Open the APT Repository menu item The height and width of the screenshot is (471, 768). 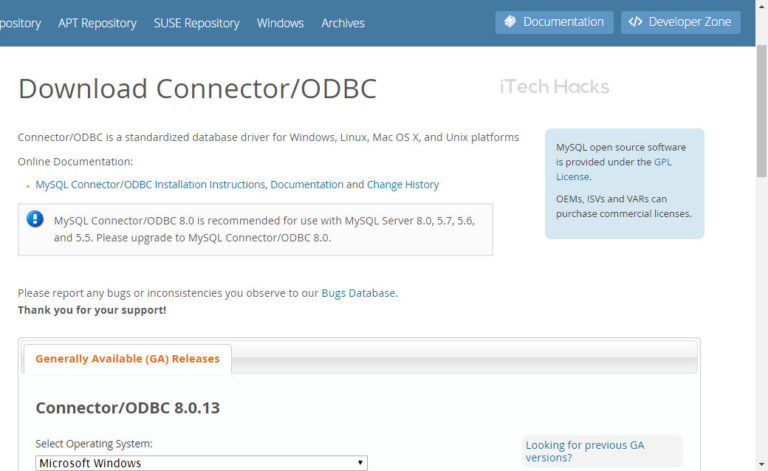tap(99, 23)
